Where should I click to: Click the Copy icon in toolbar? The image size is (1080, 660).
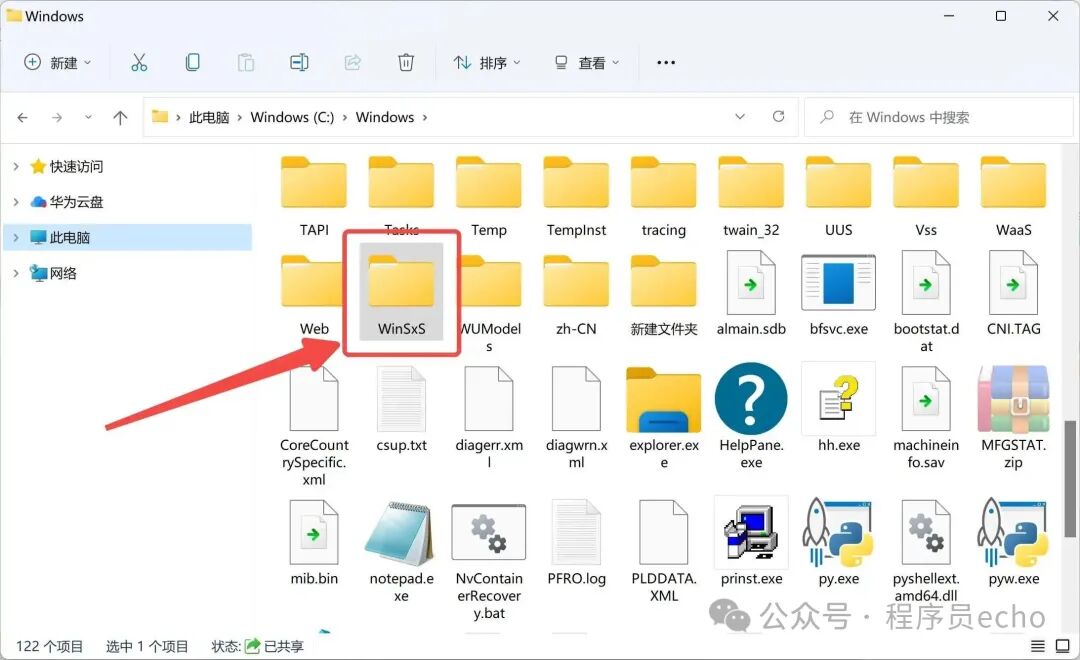point(192,62)
